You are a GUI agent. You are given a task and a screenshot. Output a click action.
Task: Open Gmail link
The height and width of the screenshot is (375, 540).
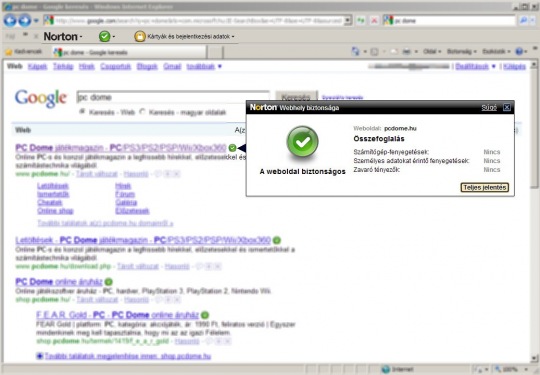[x=172, y=66]
